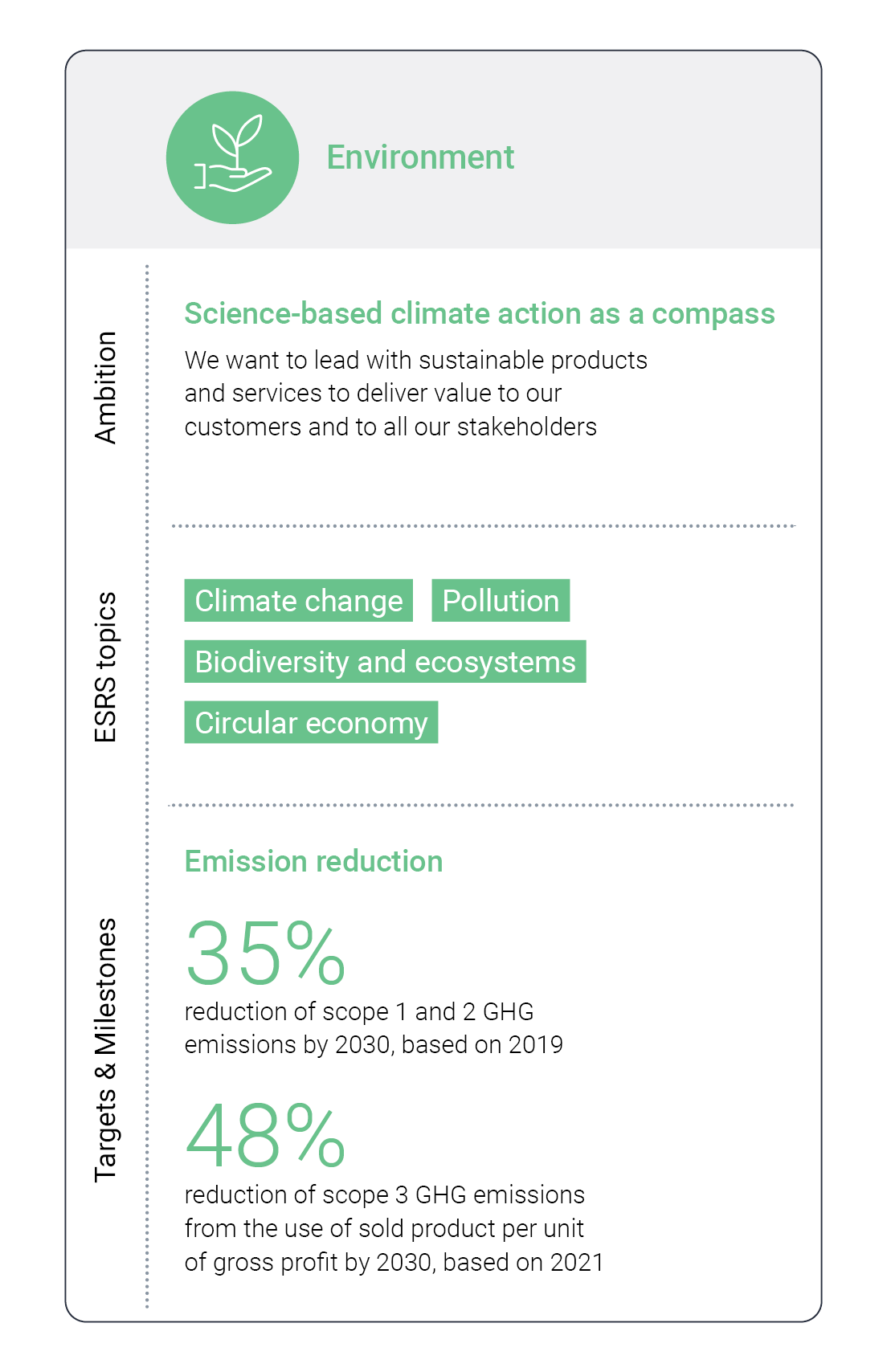This screenshot has height=1372, width=887.
Task: Select the Climate change topic tag
Action: (x=298, y=601)
